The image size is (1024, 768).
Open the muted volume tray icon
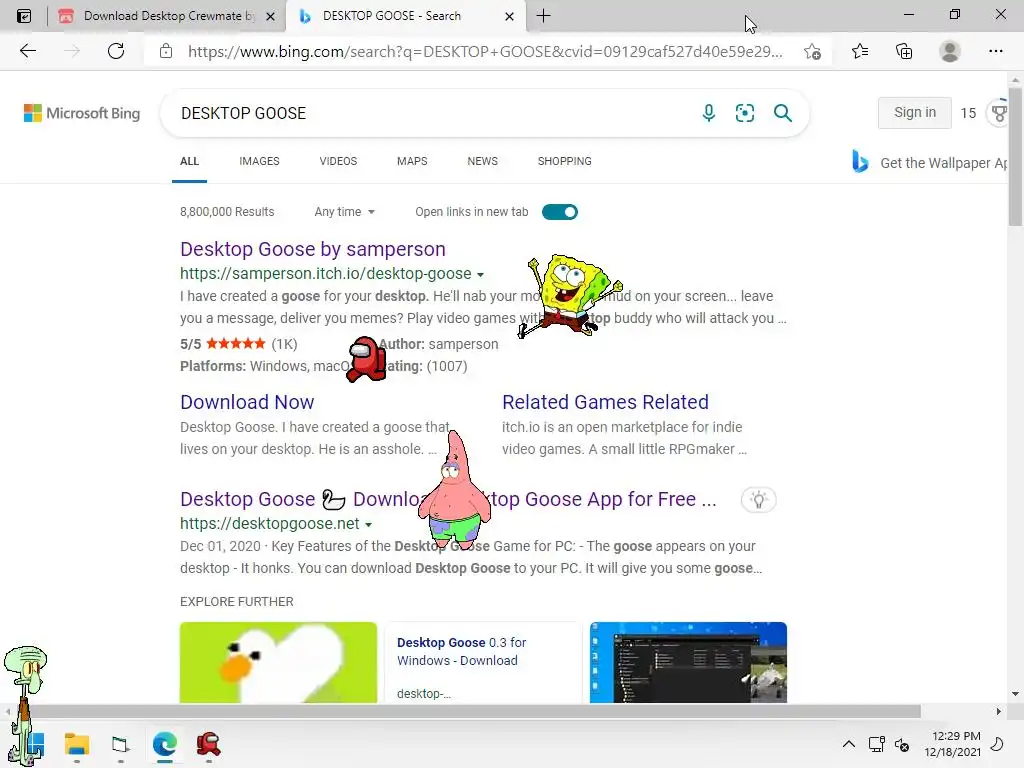(902, 744)
